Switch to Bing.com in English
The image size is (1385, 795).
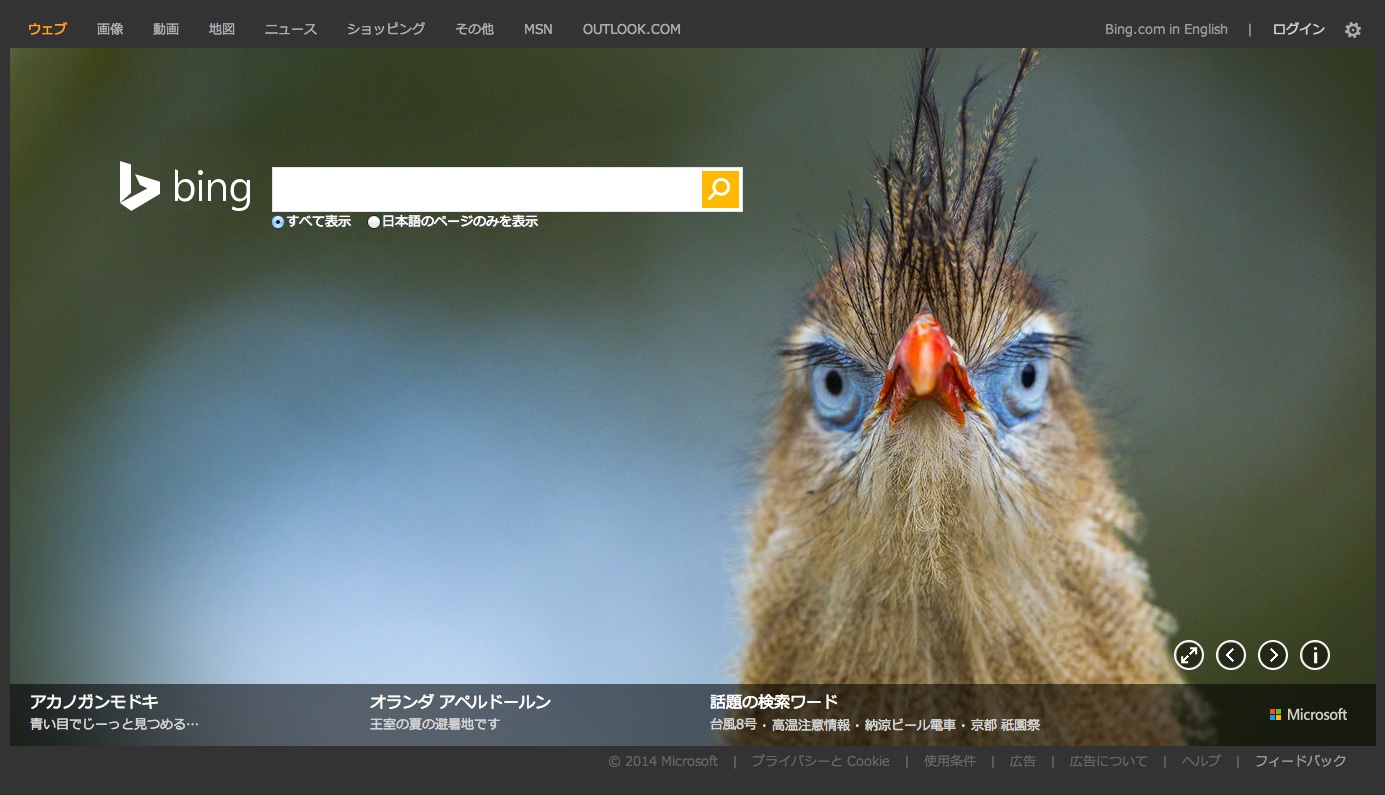tap(1165, 29)
